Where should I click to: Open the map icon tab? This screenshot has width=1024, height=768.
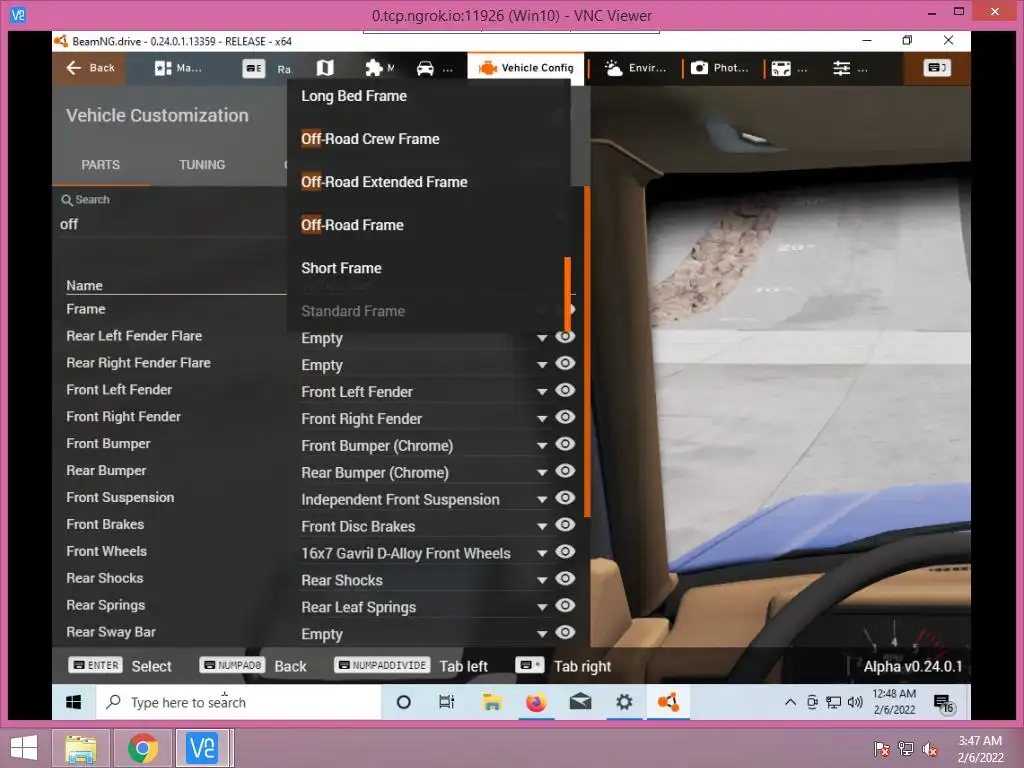coord(325,68)
